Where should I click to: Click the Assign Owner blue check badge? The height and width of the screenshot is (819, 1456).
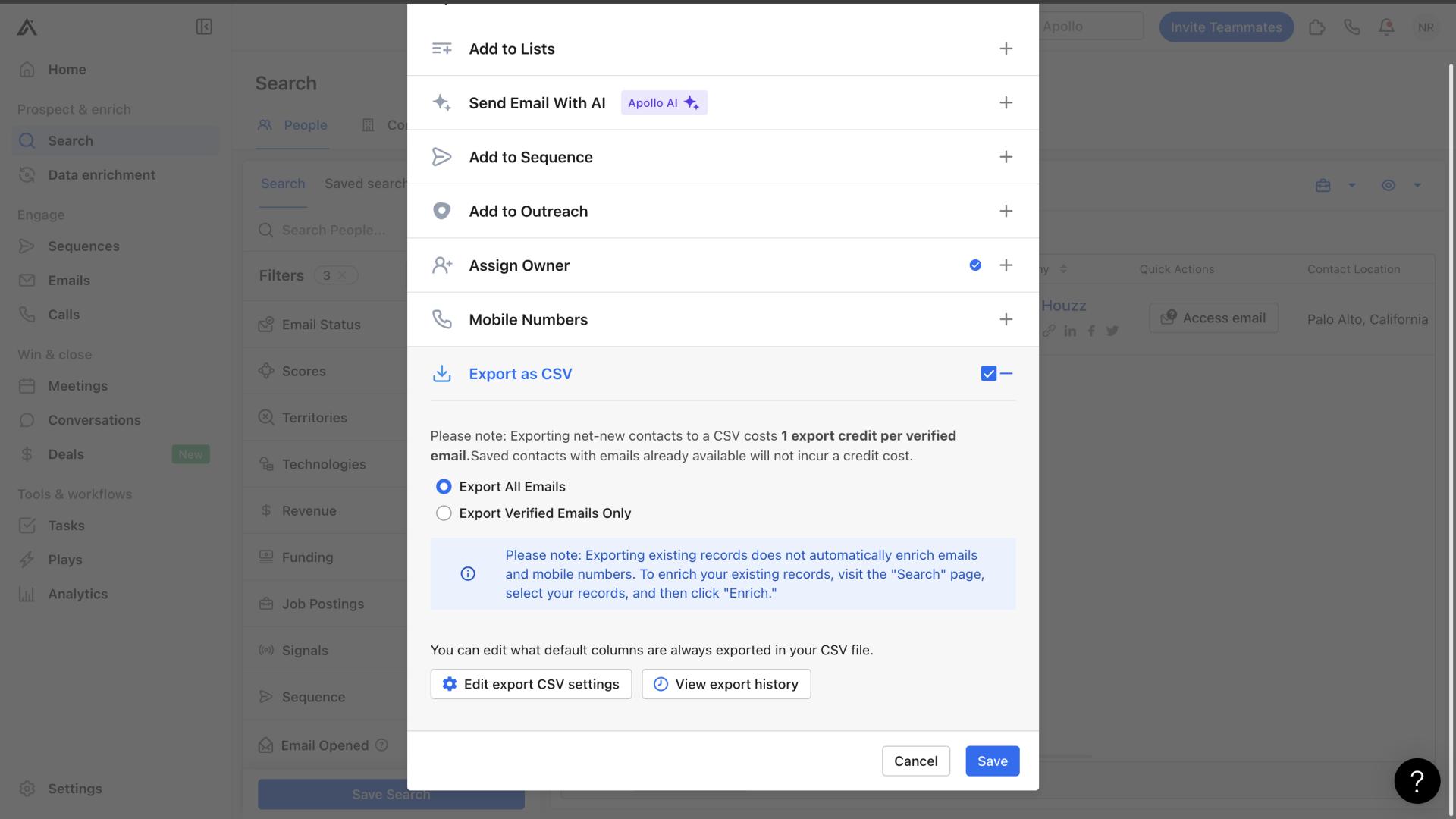point(975,265)
